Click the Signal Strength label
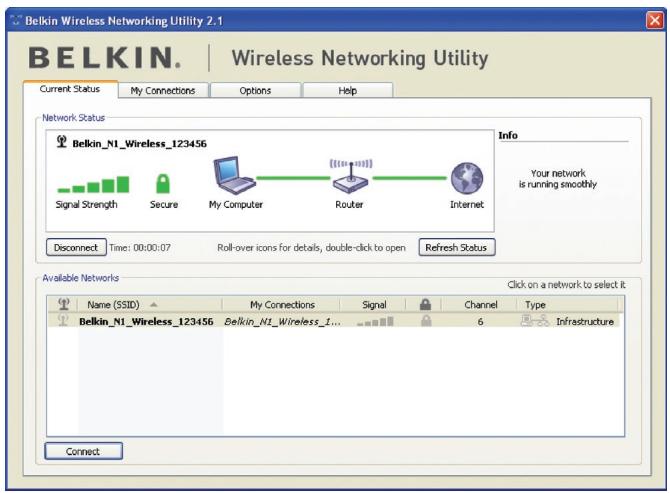Image resolution: width=670 pixels, height=493 pixels. 86,205
